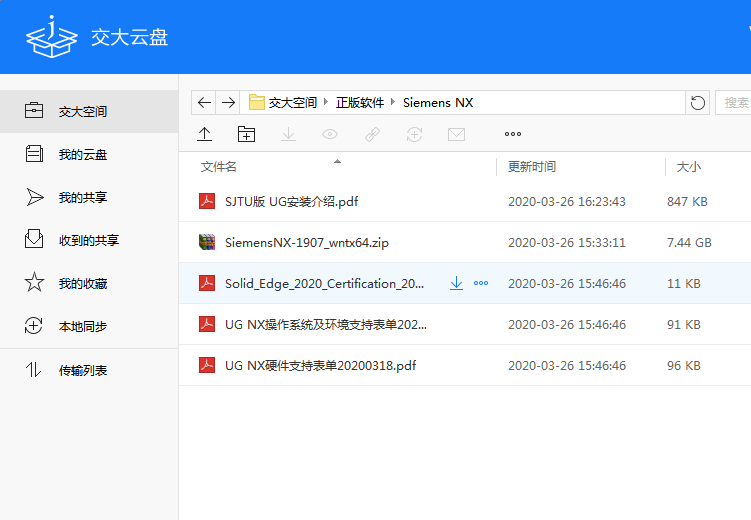Open 我的收藏 favorites section
Viewport: 751px width, 520px height.
pyautogui.click(x=82, y=283)
